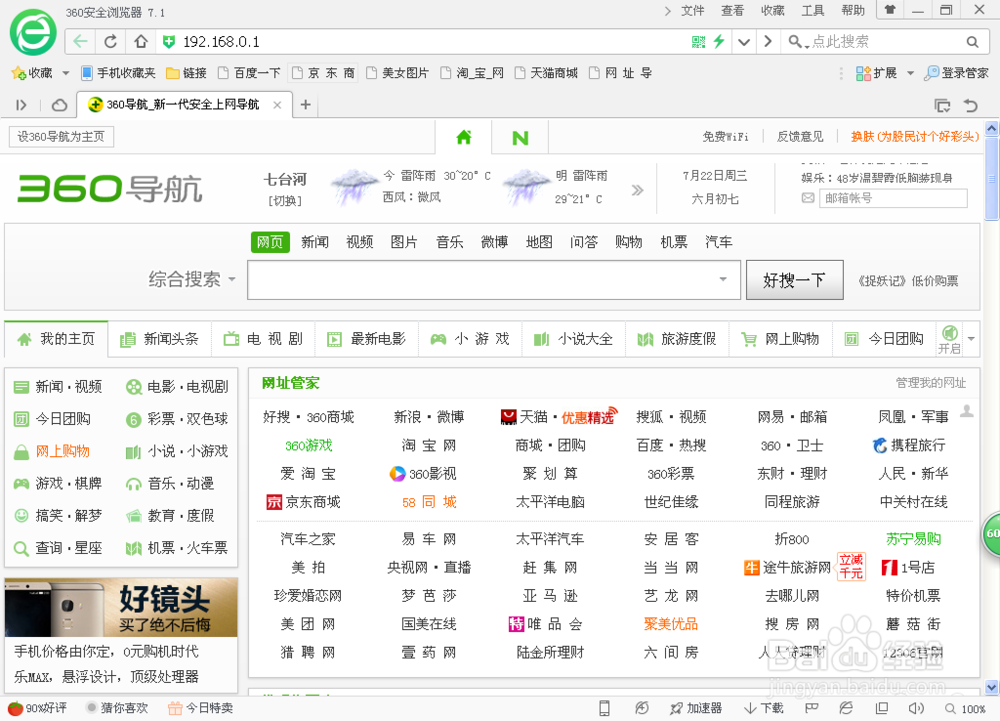Image resolution: width=1000 pixels, height=721 pixels.
Task: Expand more categories arrow after 开启
Action: (971, 339)
